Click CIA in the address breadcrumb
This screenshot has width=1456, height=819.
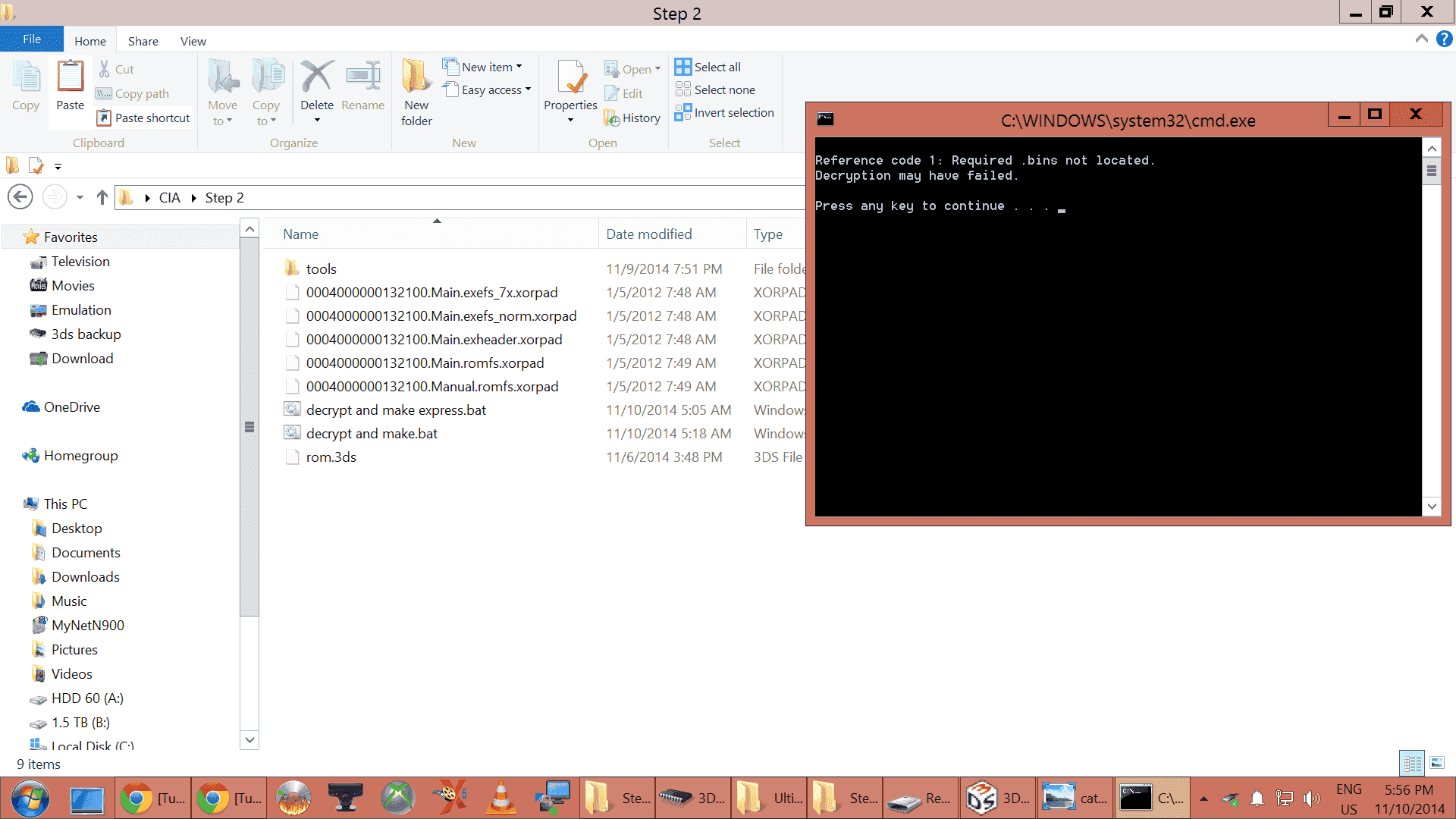tap(170, 197)
